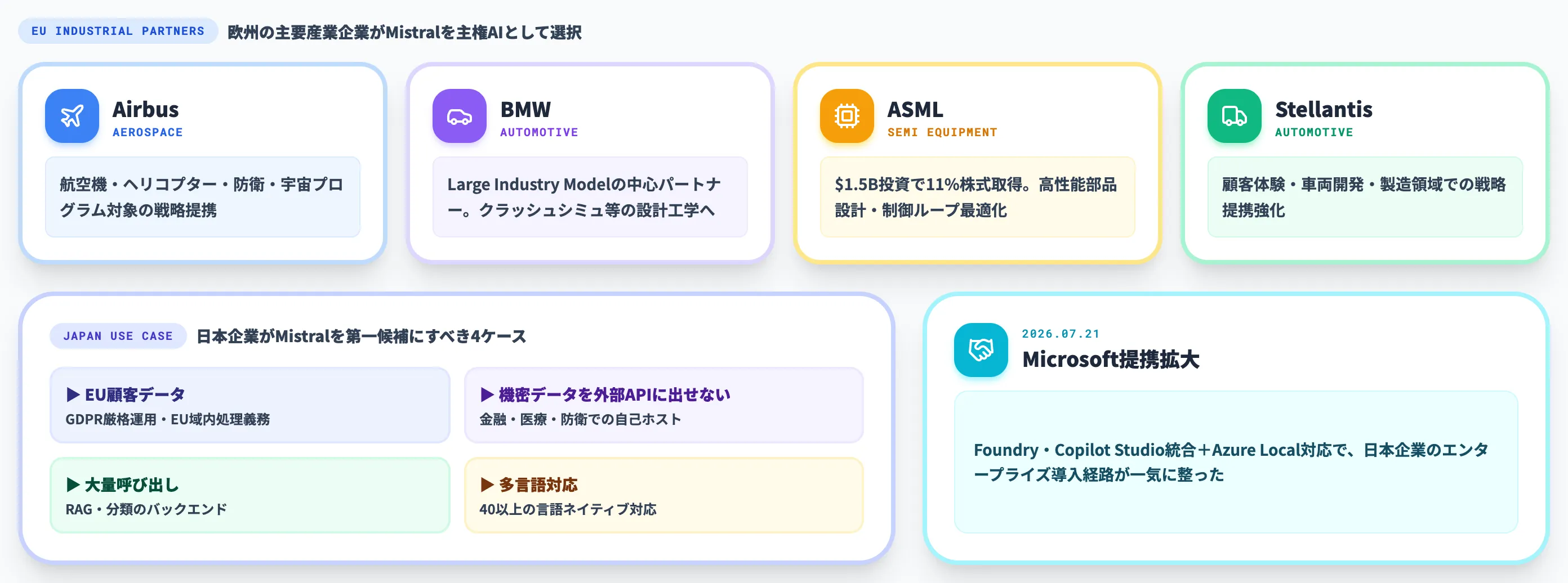Click the JAPAN USE CASE badge
Image resolution: width=1568 pixels, height=583 pixels.
coord(118,335)
